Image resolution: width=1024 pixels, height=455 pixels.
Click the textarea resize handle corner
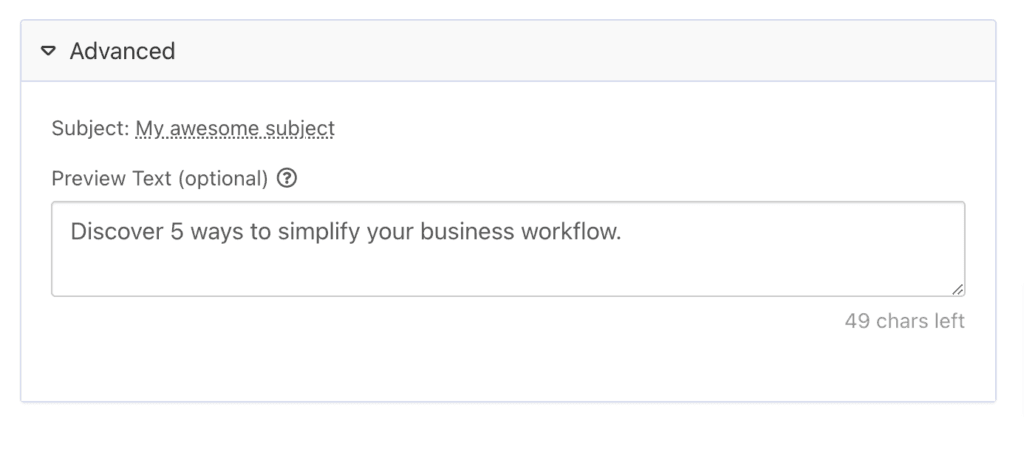tap(958, 289)
